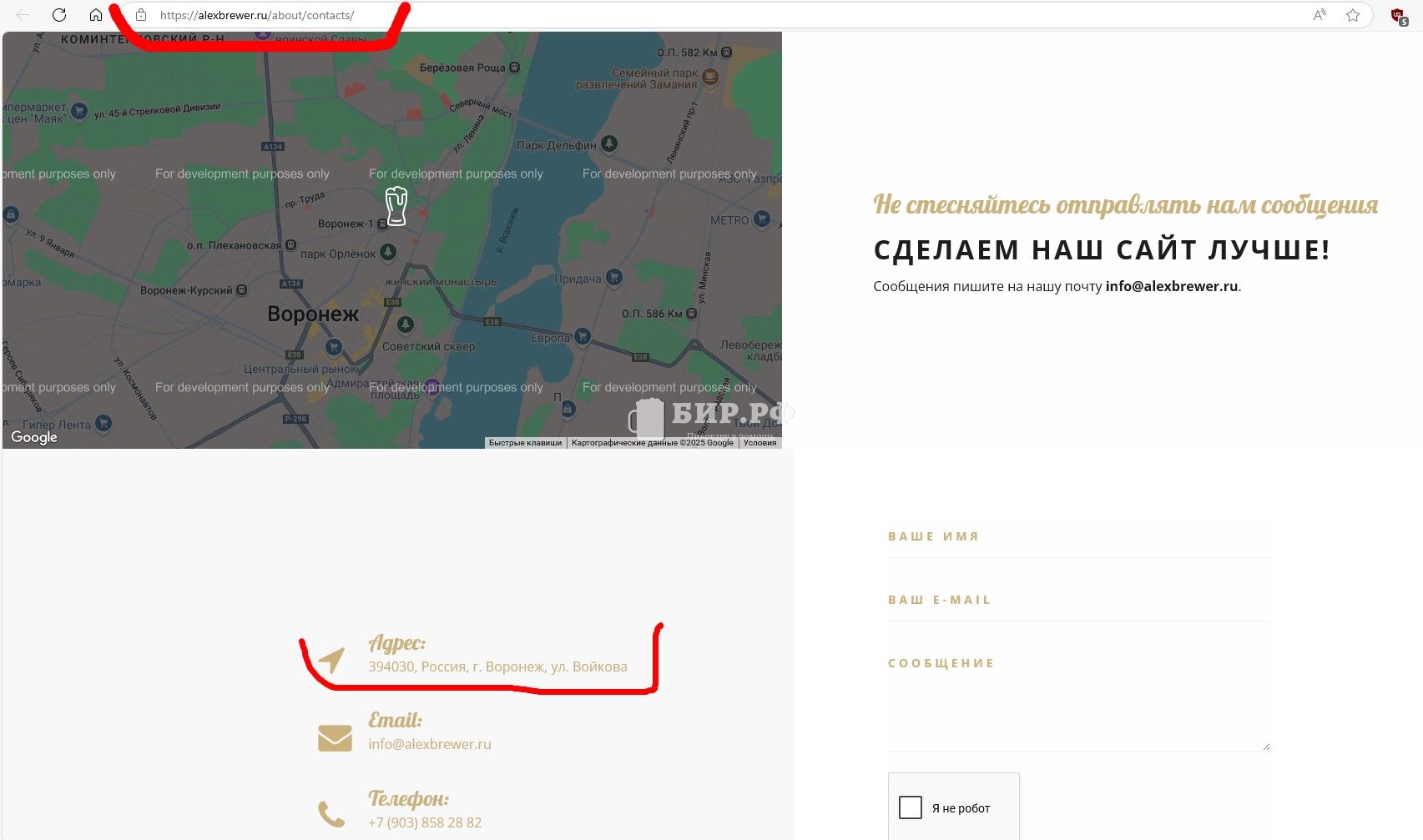
Task: Open the red shield extension icon
Action: (1399, 16)
